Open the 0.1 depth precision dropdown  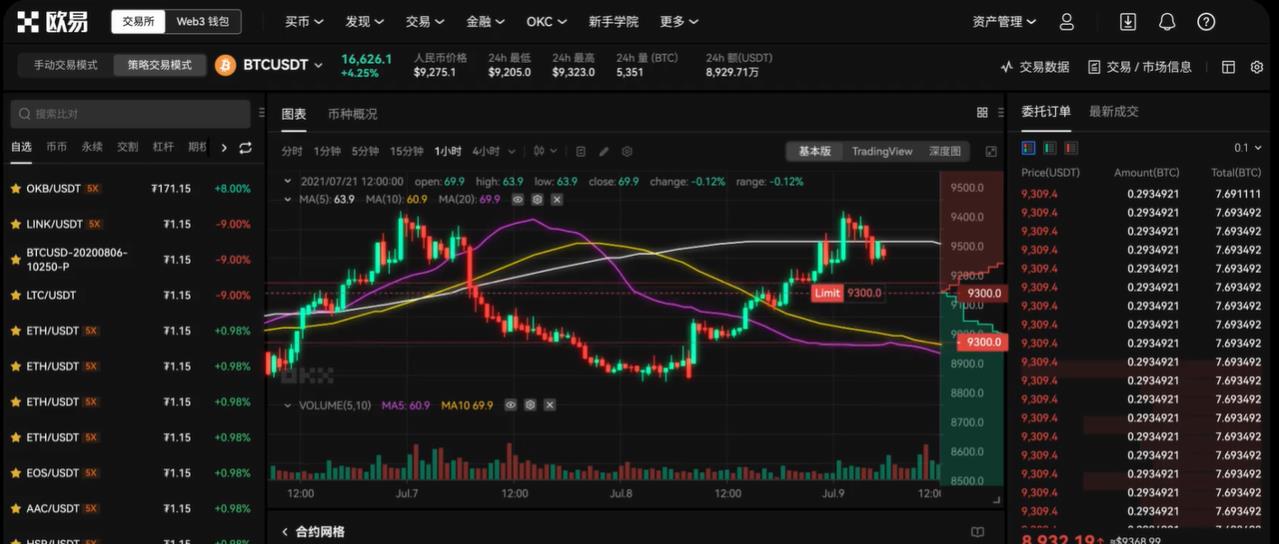[1247, 147]
